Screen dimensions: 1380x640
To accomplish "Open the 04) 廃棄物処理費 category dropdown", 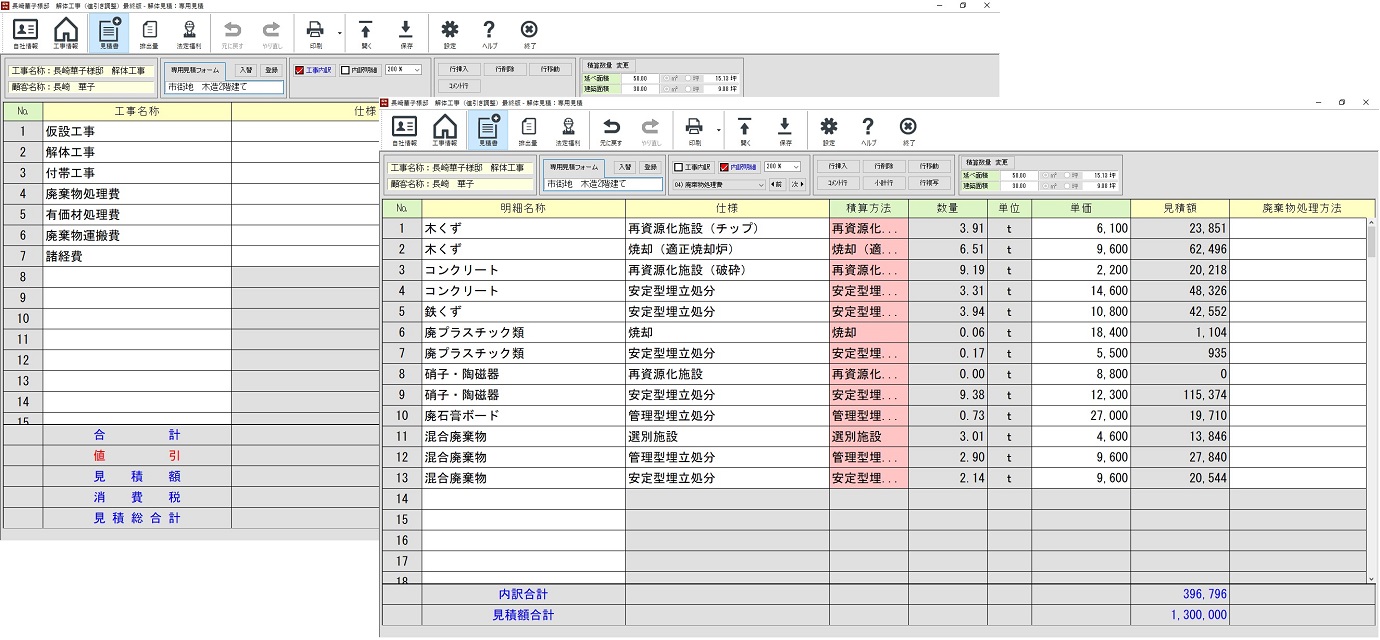I will [x=717, y=185].
